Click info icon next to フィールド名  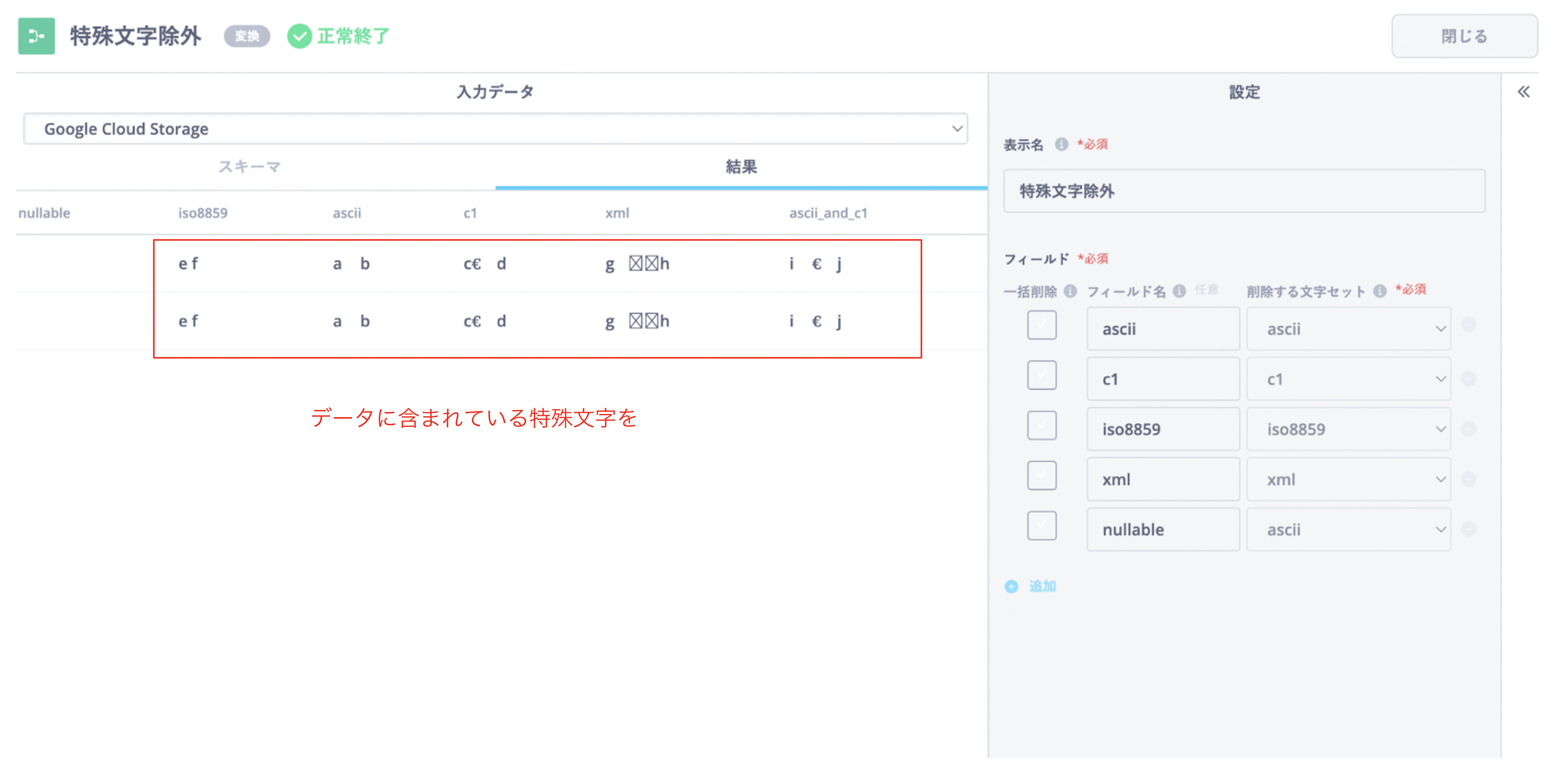pyautogui.click(x=1179, y=292)
